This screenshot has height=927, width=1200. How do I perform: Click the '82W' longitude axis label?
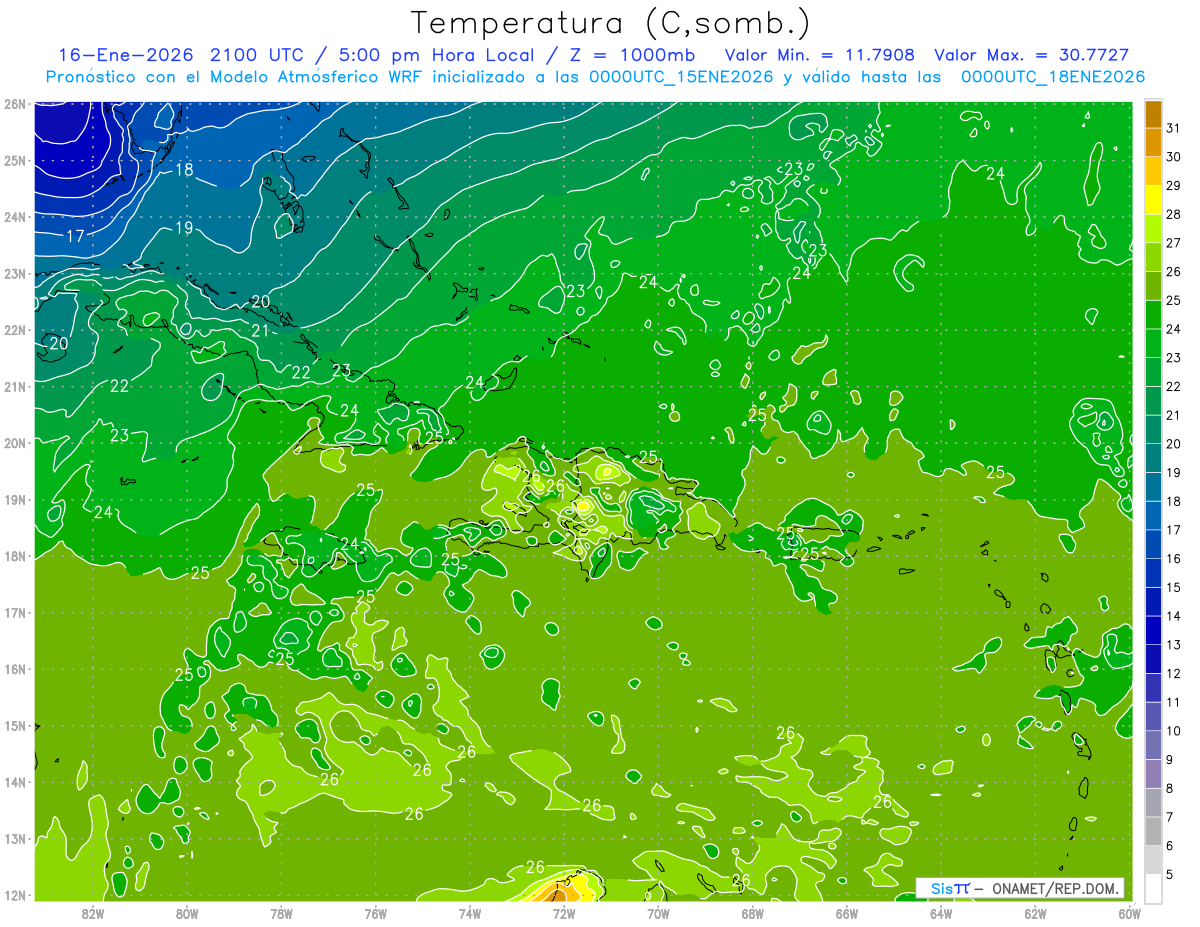[x=93, y=913]
